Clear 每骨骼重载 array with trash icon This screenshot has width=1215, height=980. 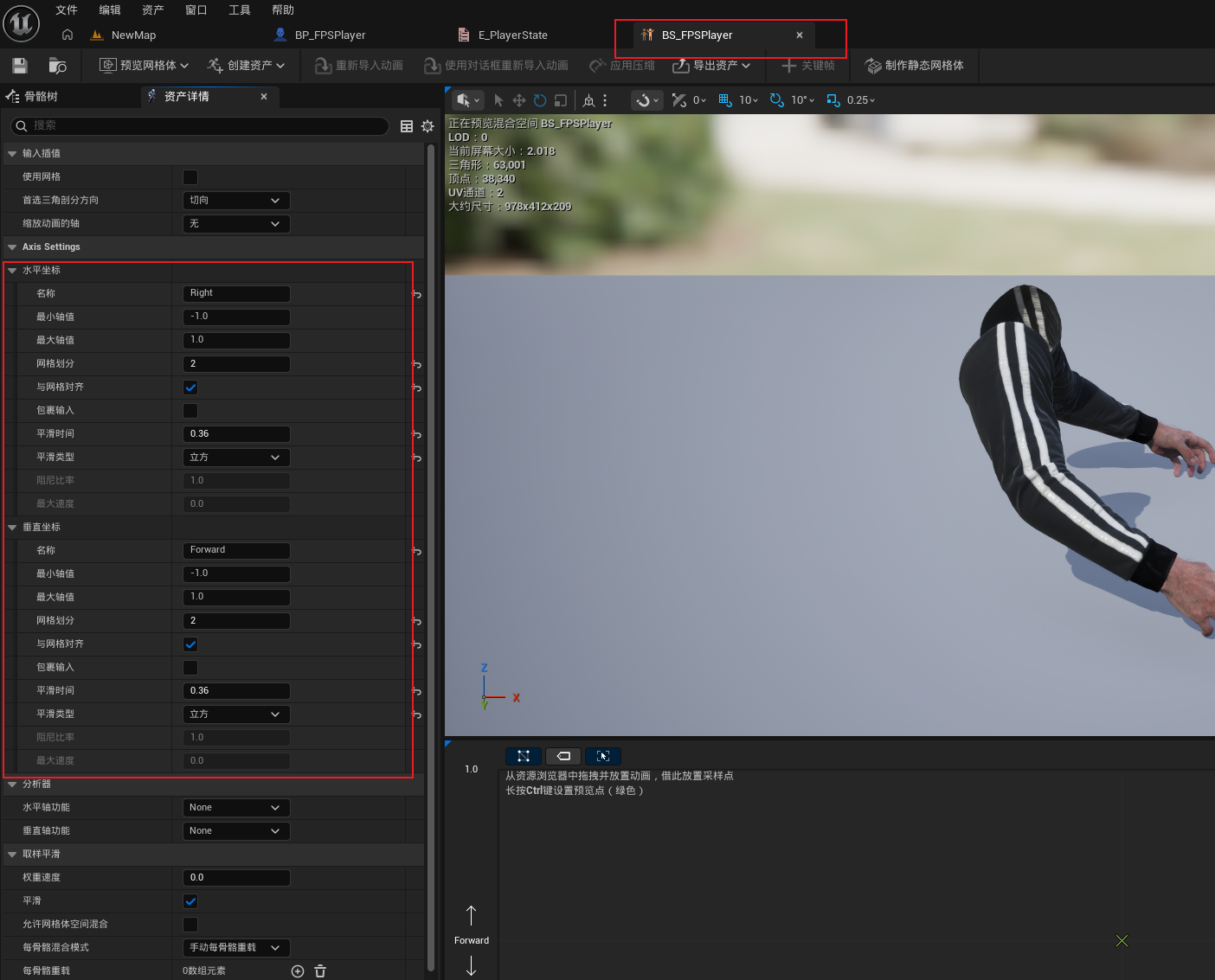[320, 971]
